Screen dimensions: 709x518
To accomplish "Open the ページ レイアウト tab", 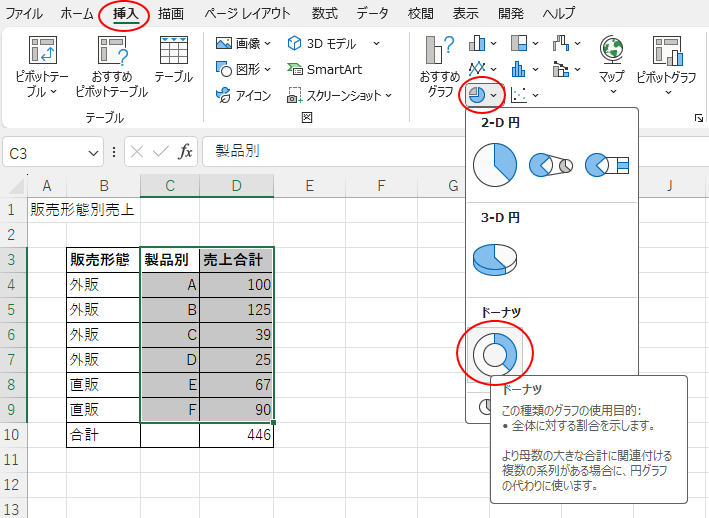I will [247, 14].
